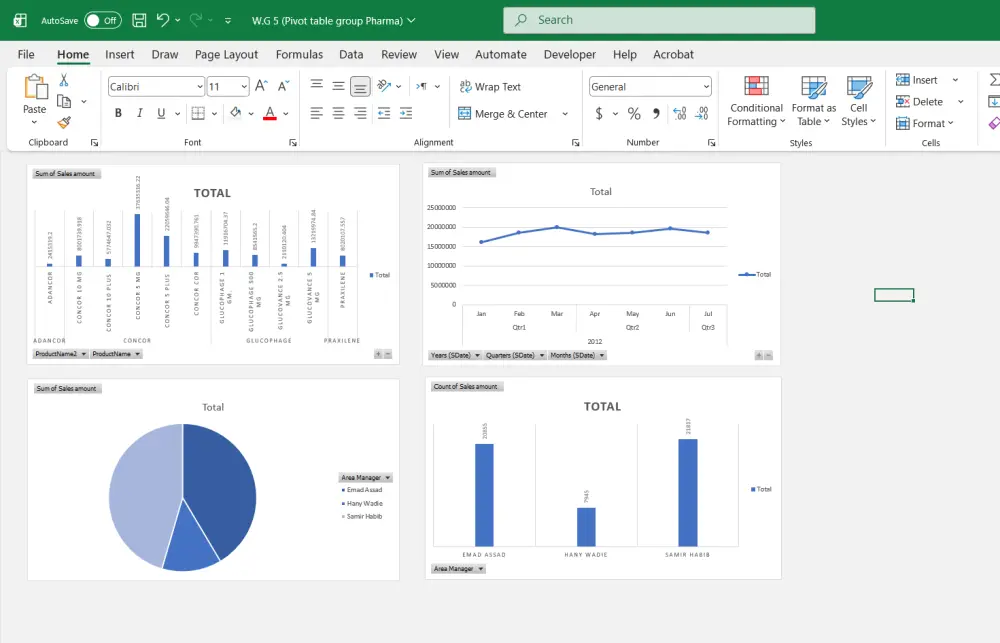
Task: Click the Cut scissors icon
Action: (64, 80)
